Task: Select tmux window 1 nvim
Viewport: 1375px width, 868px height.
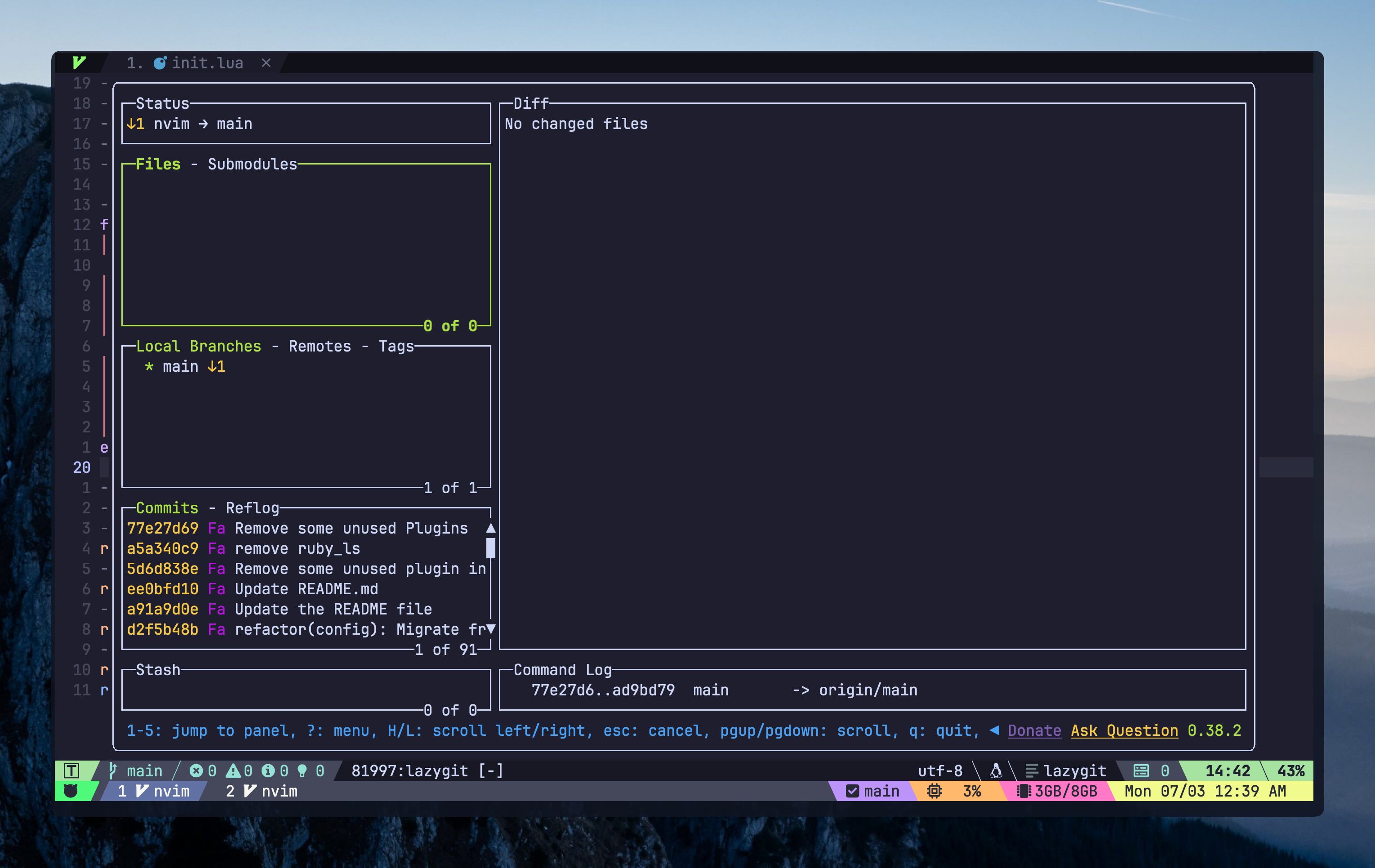Action: click(153, 791)
